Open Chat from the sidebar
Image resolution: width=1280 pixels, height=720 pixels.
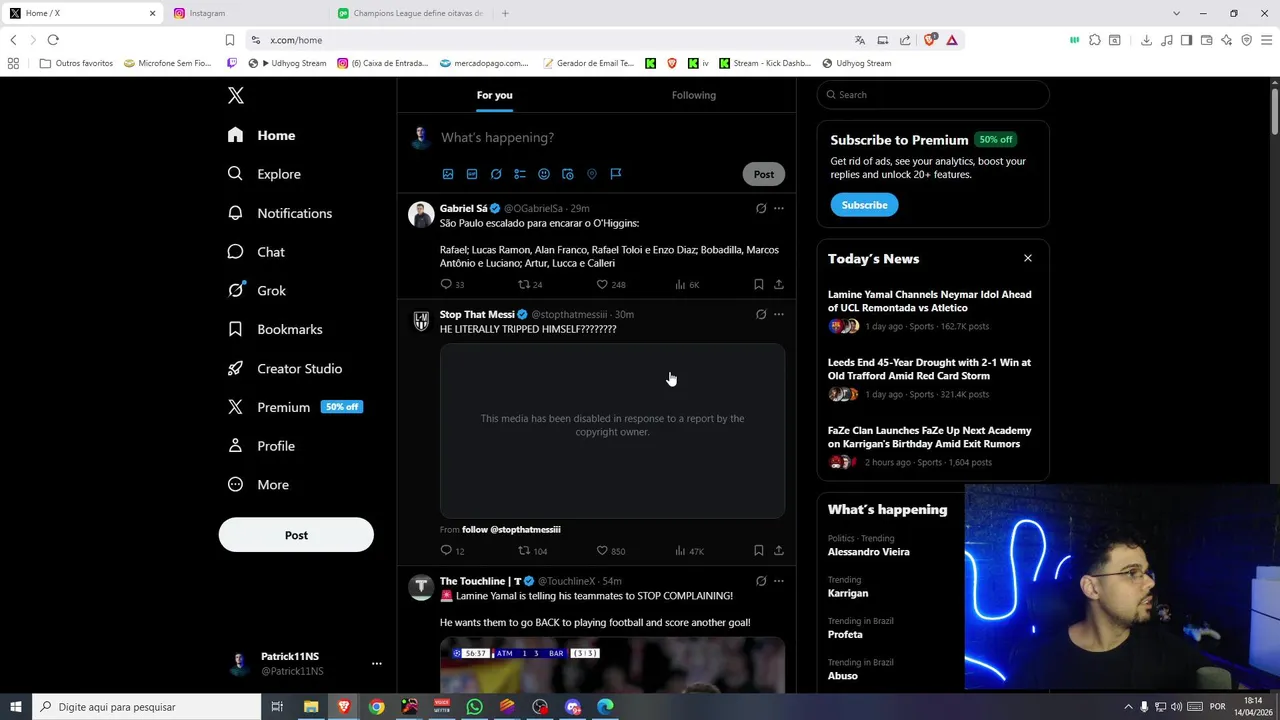pos(256,252)
